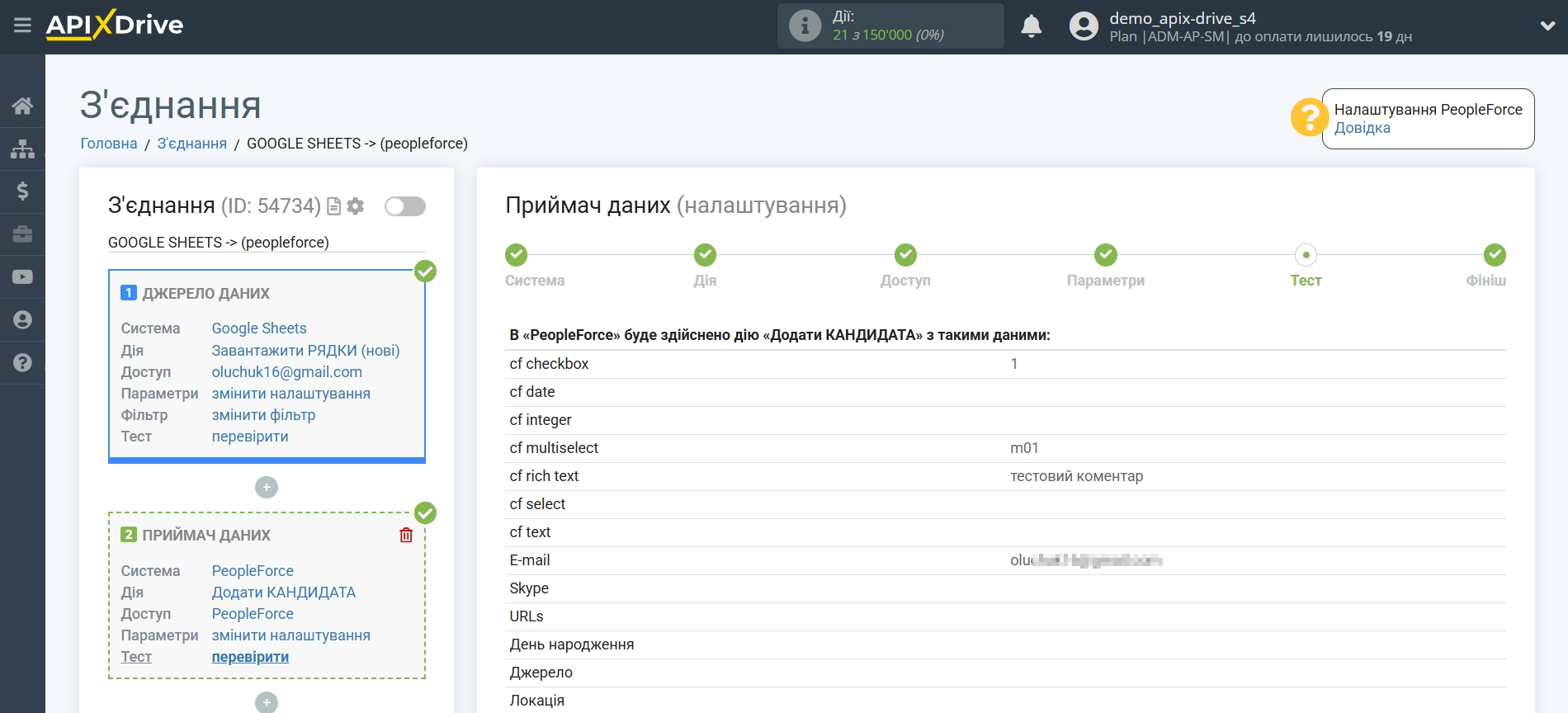The height and width of the screenshot is (713, 1568).
Task: Expand the account dropdown arrow
Action: (1547, 26)
